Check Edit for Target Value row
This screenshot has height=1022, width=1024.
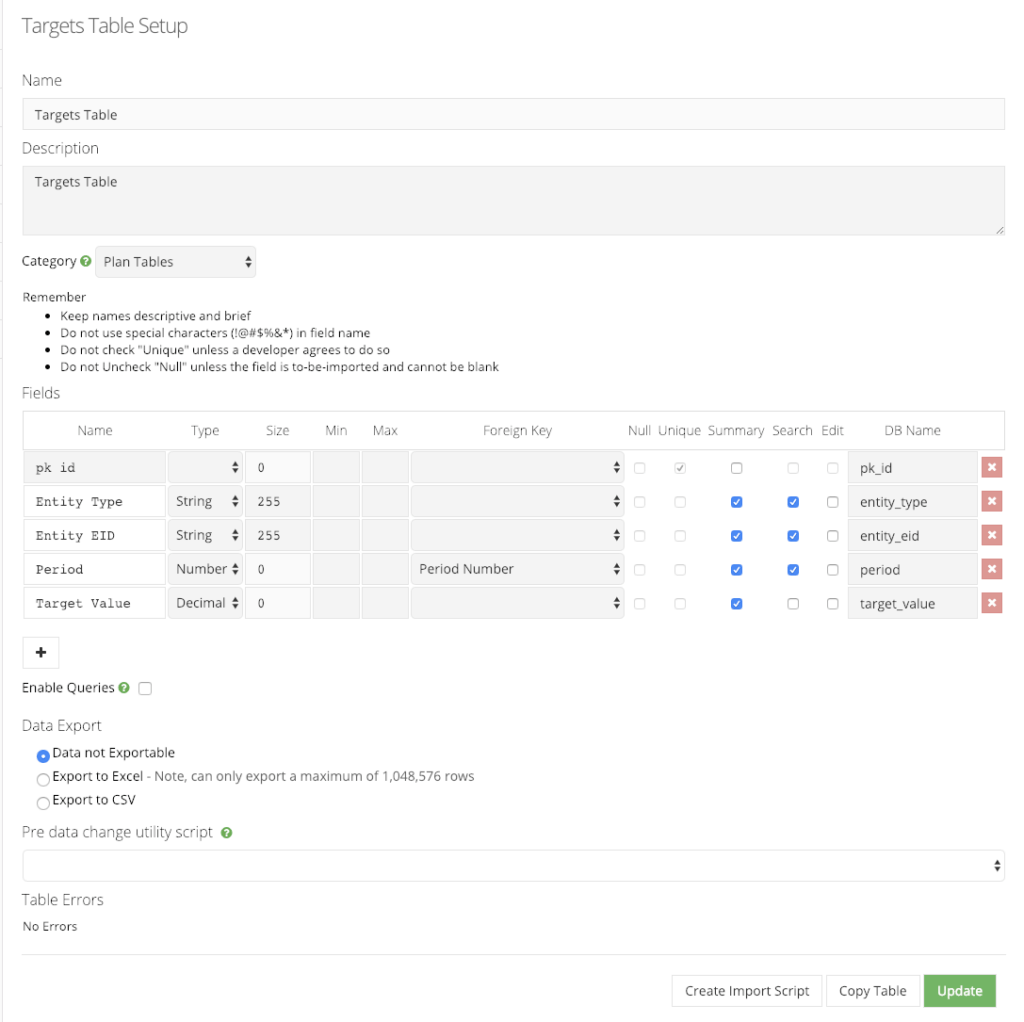pos(832,604)
